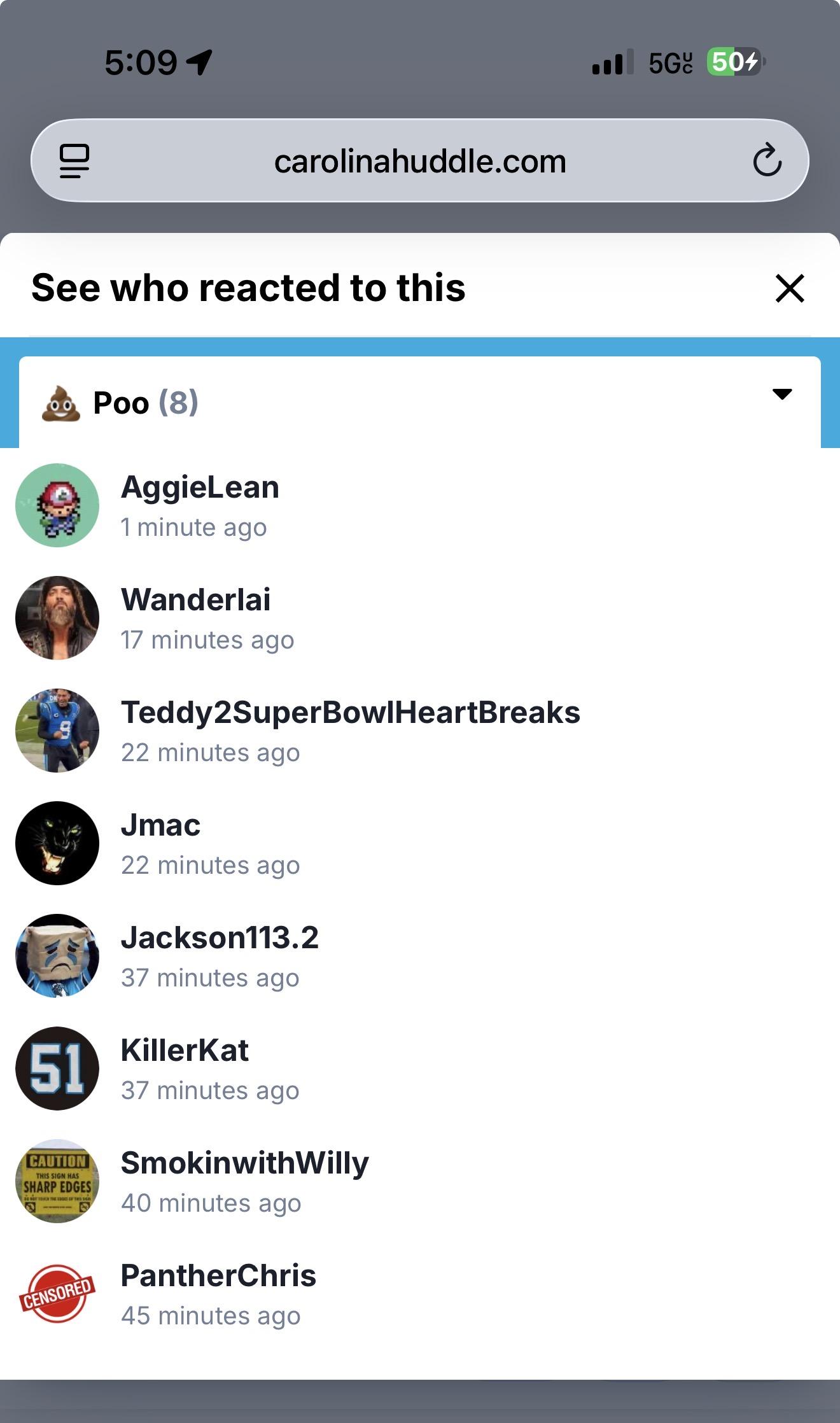The height and width of the screenshot is (1423, 840).
Task: Select the KillerKat username
Action: [185, 1051]
